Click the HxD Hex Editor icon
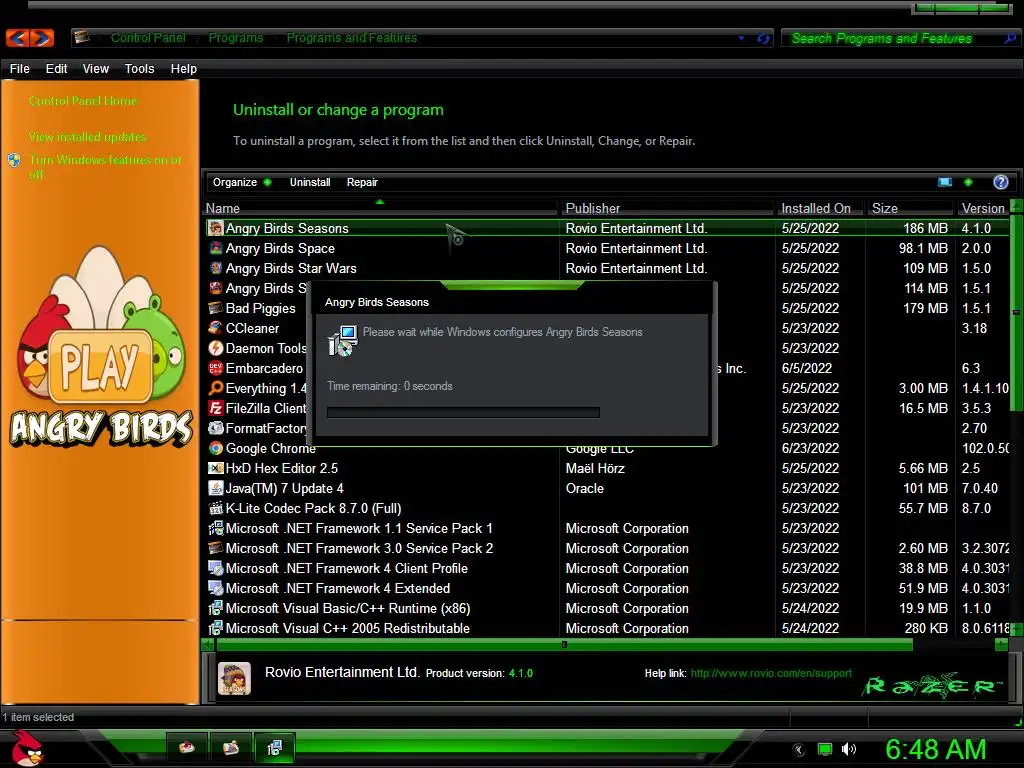The width and height of the screenshot is (1024, 768). tap(216, 468)
